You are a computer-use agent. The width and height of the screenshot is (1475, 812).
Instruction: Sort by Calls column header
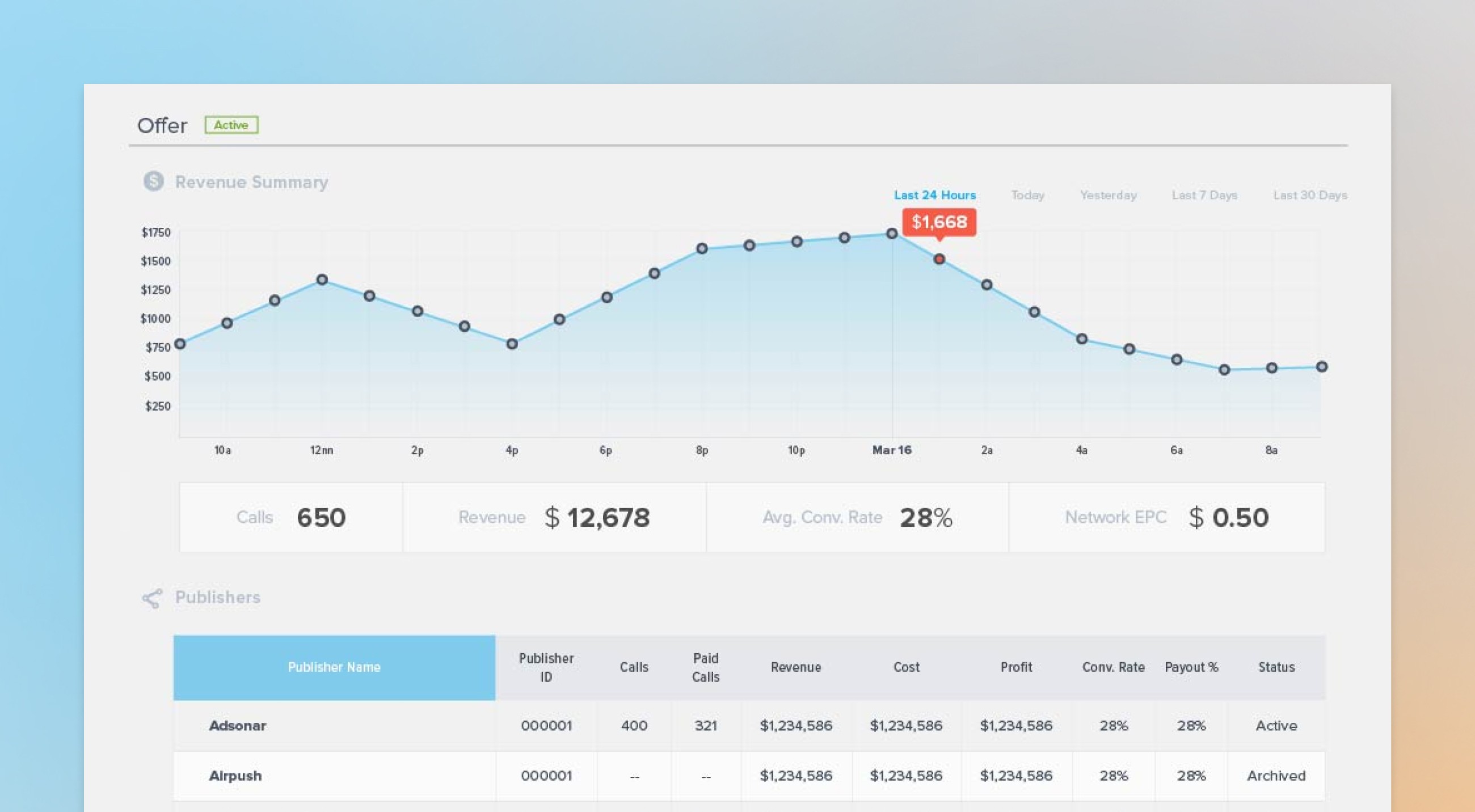point(634,667)
